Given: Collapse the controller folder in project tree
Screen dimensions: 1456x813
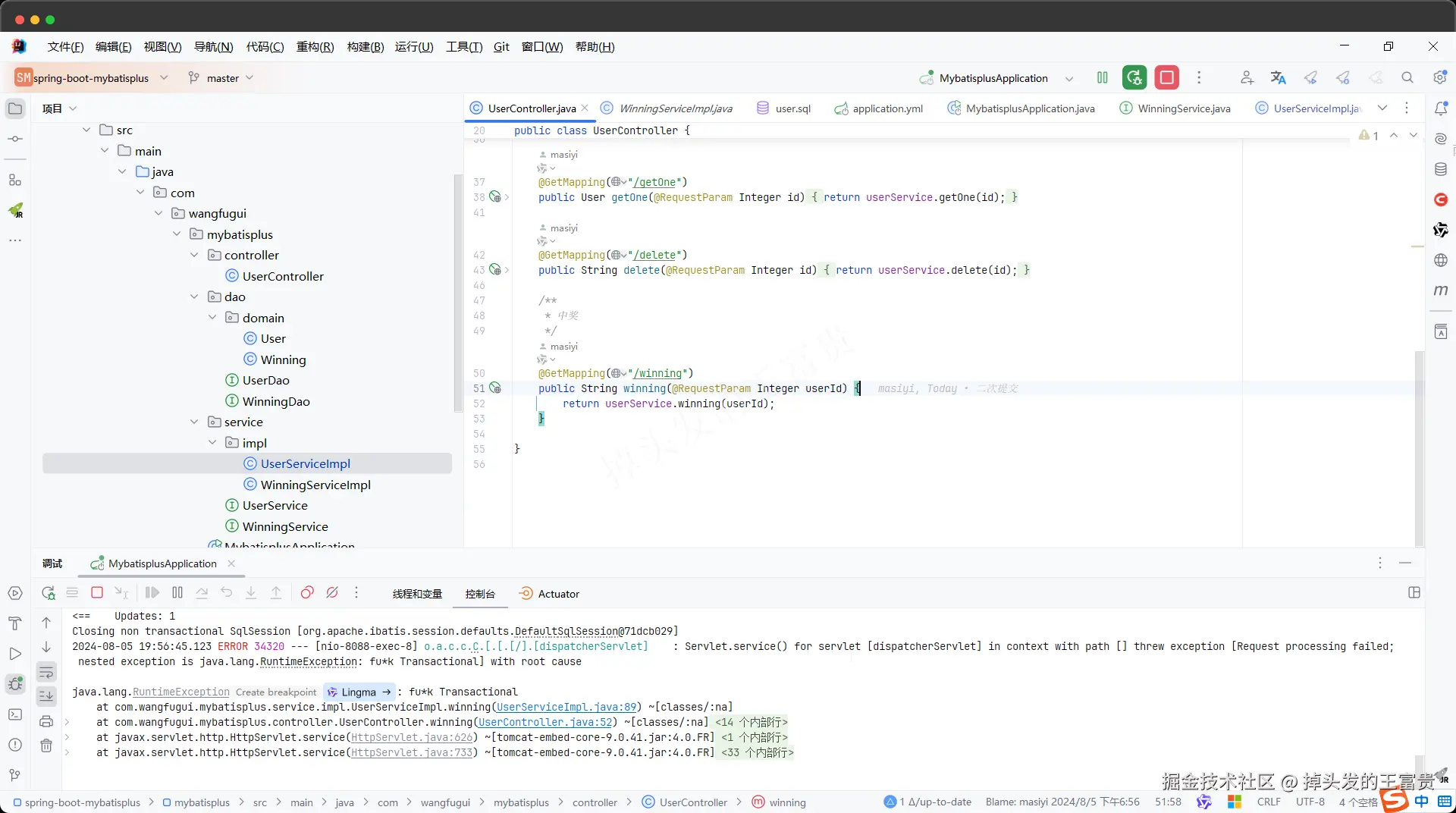Looking at the screenshot, I should pyautogui.click(x=194, y=256).
